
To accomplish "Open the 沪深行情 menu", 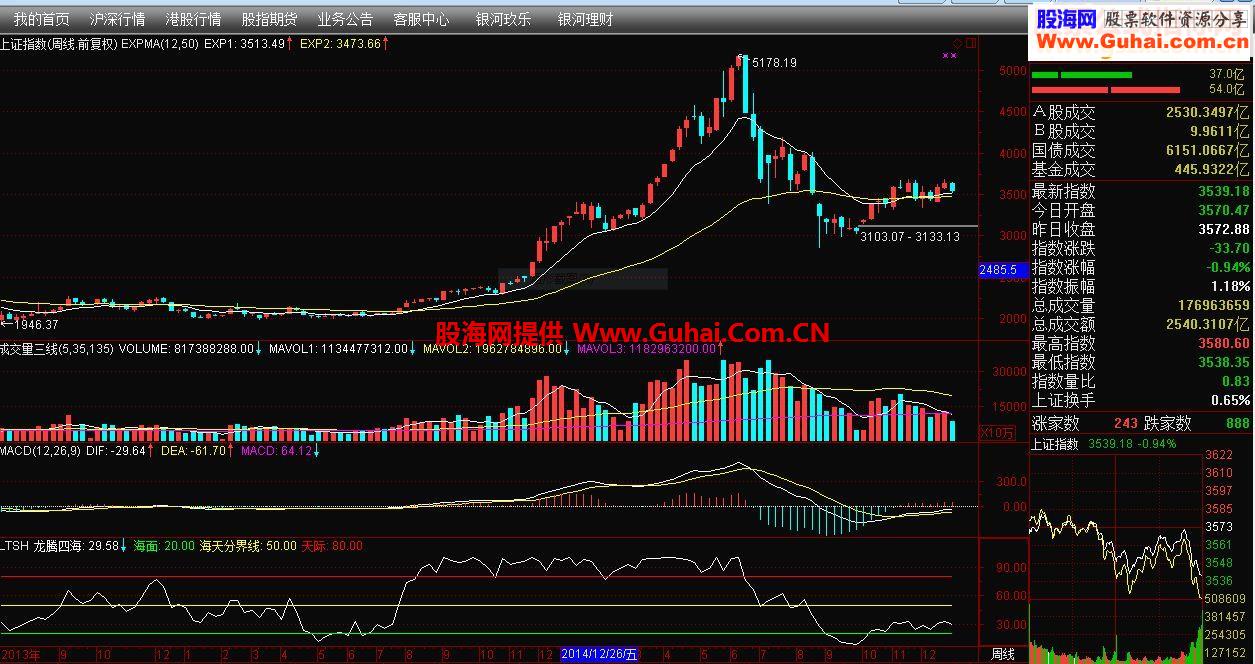I will pos(117,19).
